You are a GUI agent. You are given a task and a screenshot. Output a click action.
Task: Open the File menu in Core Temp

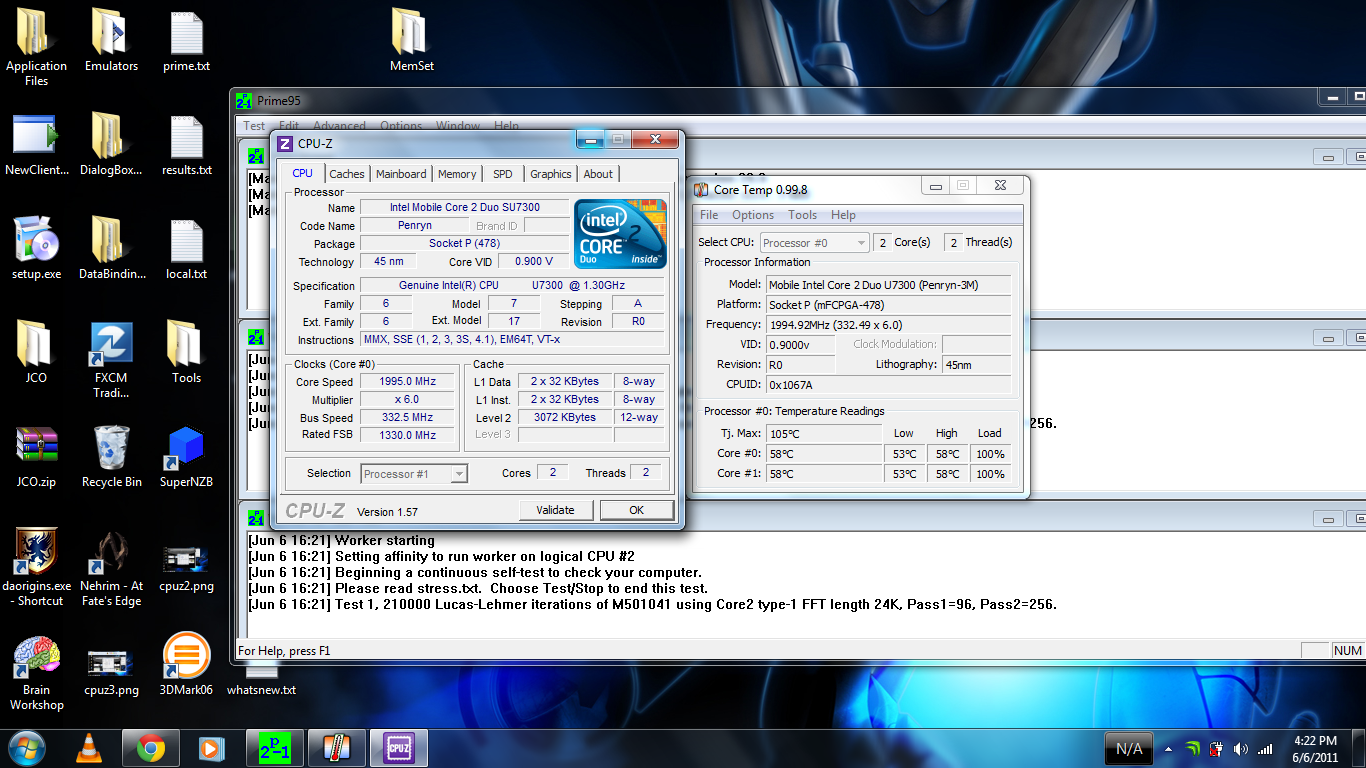coord(709,215)
